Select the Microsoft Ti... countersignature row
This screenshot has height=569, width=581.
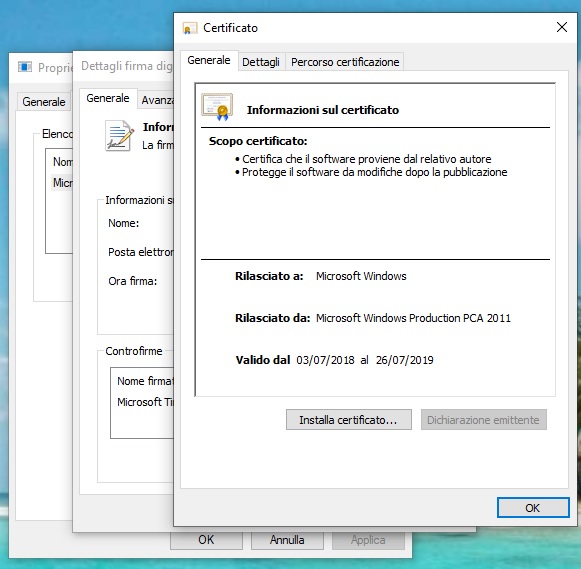tap(145, 402)
